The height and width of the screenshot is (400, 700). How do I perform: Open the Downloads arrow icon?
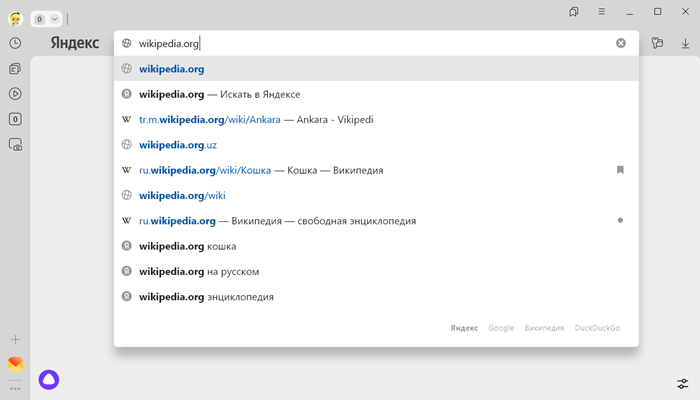click(x=685, y=43)
